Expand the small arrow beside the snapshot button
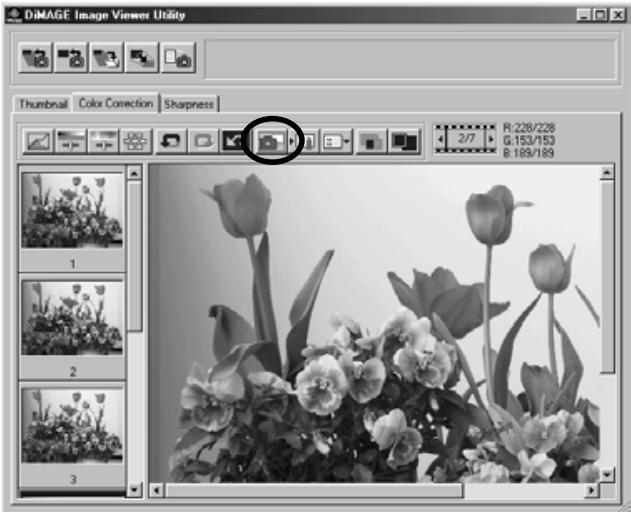Viewport: 631px width, 512px height. tap(292, 141)
